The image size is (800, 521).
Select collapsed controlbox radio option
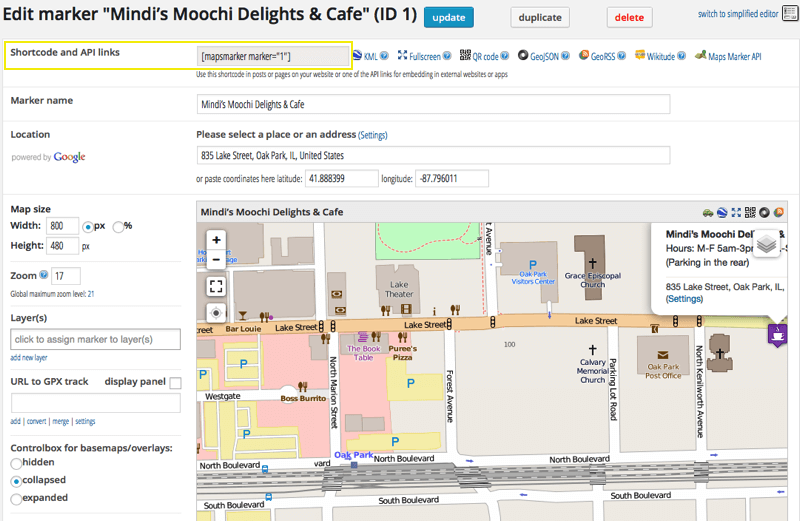16,481
